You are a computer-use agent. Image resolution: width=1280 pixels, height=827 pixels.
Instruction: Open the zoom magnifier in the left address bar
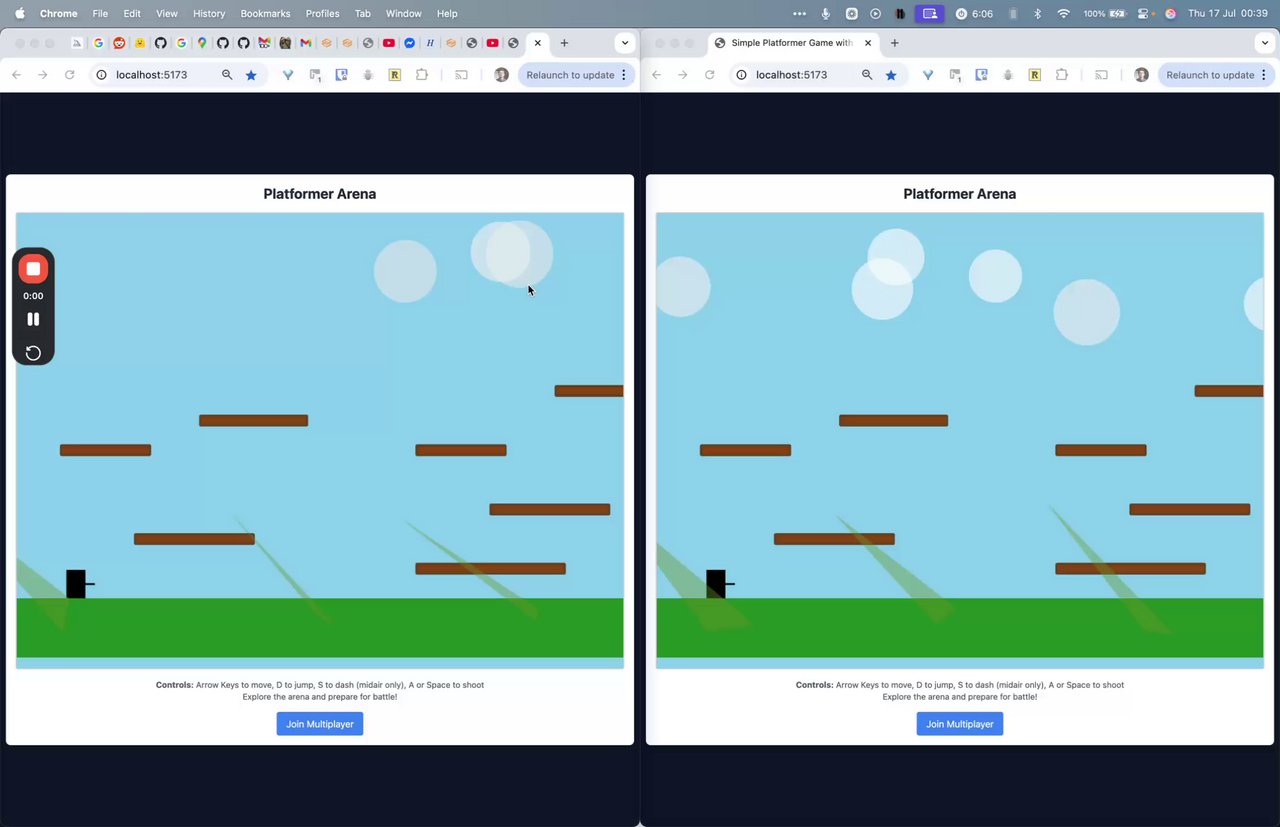[227, 75]
